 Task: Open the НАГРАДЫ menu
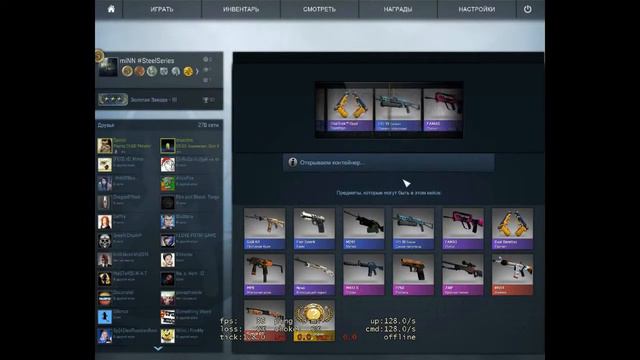point(398,9)
